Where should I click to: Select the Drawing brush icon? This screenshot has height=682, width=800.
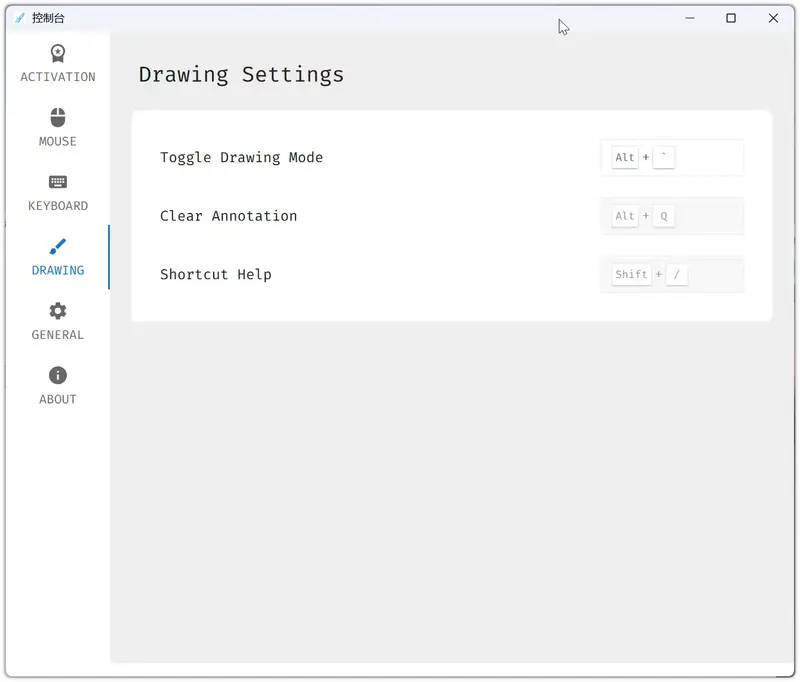click(58, 247)
